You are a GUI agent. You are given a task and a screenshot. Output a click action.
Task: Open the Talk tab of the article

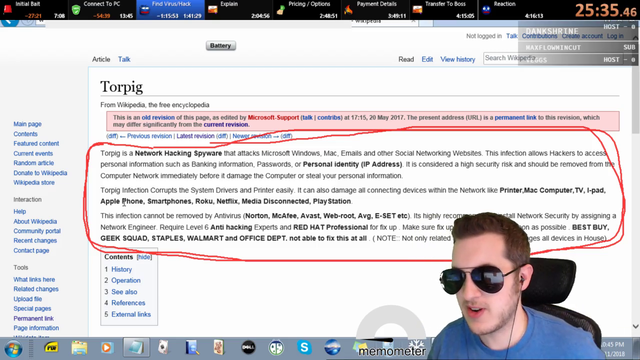coord(124,59)
